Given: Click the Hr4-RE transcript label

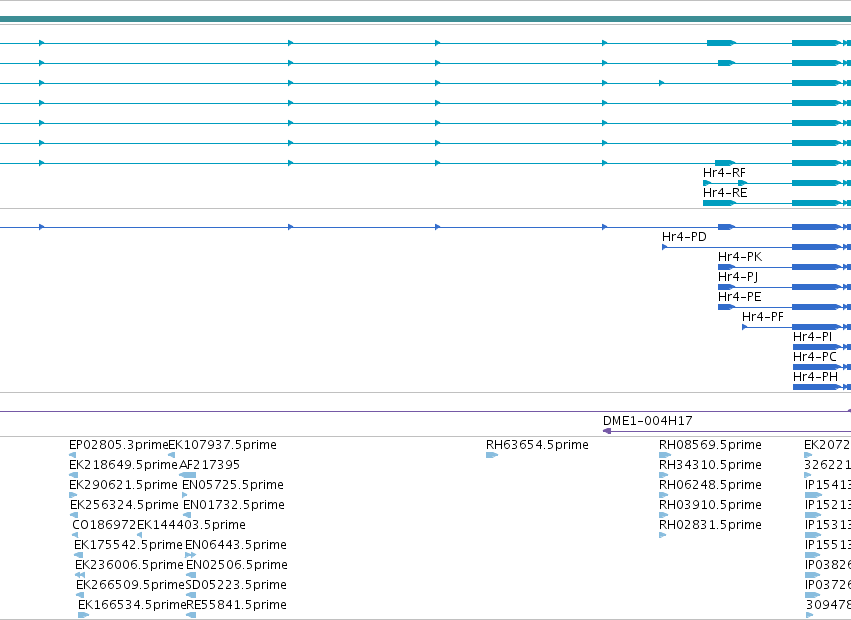Looking at the screenshot, I should click(x=725, y=193).
